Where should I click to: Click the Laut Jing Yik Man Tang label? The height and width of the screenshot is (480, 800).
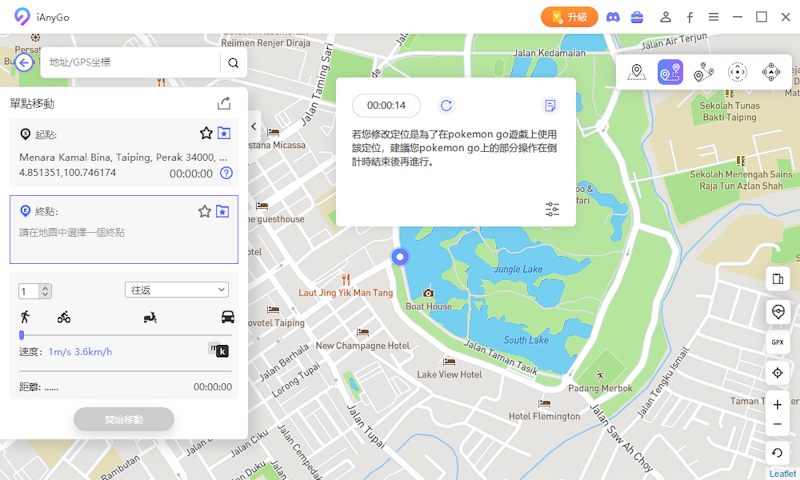click(x=345, y=293)
